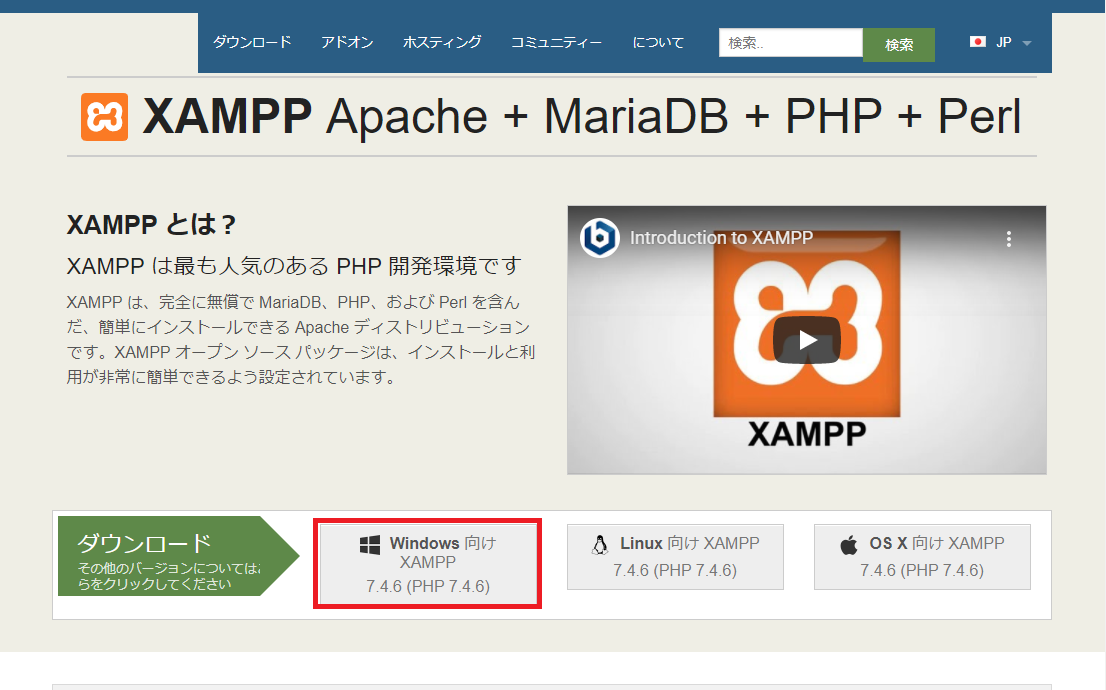
Task: Download Windows 向け XAMPP 7.4.6
Action: point(427,564)
